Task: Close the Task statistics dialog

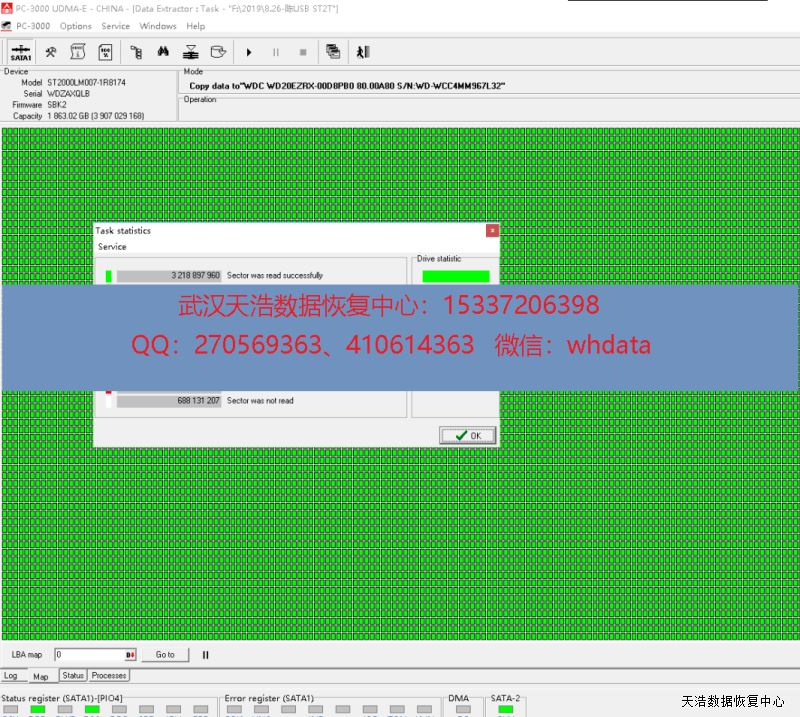Action: coord(491,230)
